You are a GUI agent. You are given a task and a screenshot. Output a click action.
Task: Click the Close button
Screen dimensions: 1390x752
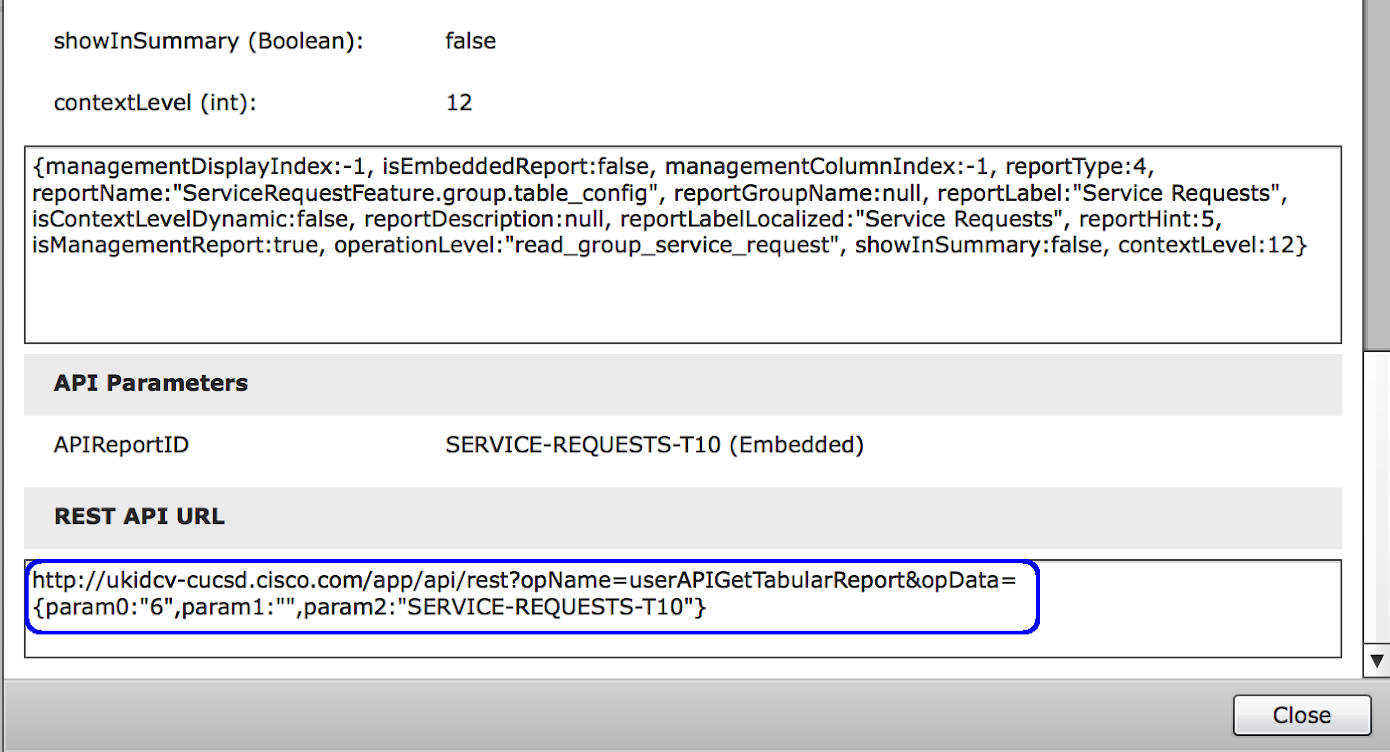point(1301,715)
